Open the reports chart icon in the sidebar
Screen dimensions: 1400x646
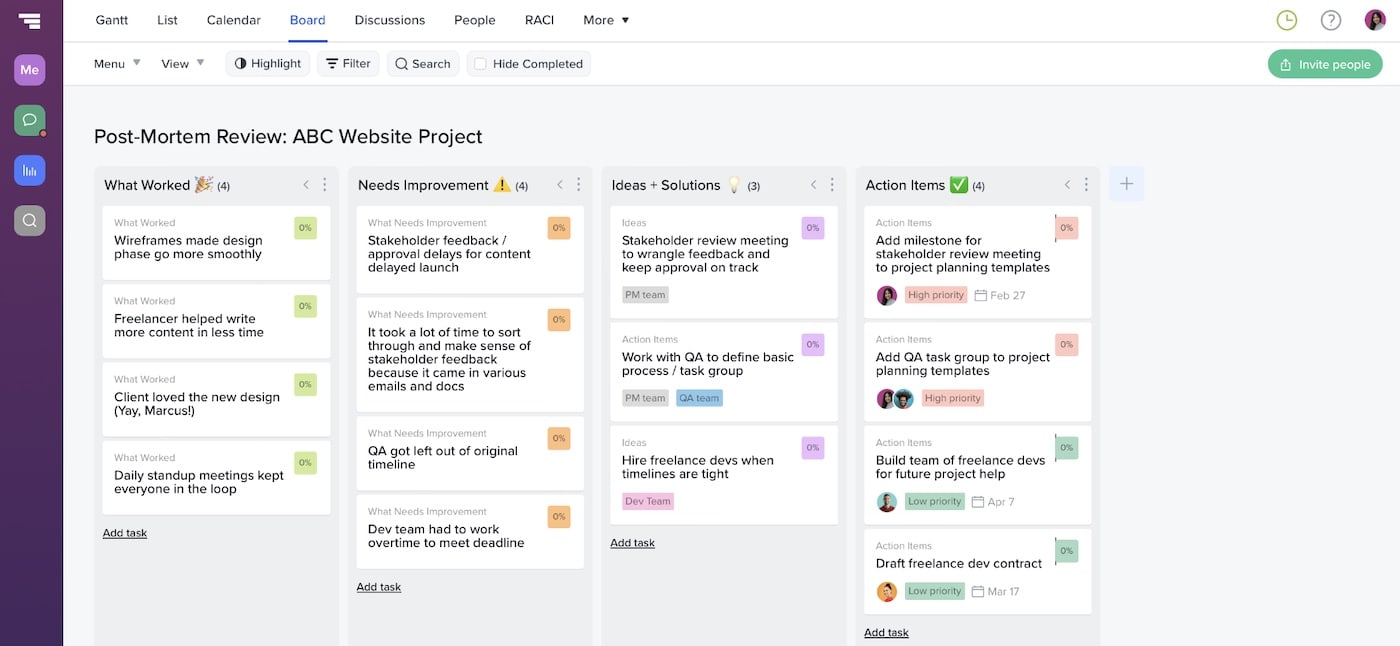[29, 169]
